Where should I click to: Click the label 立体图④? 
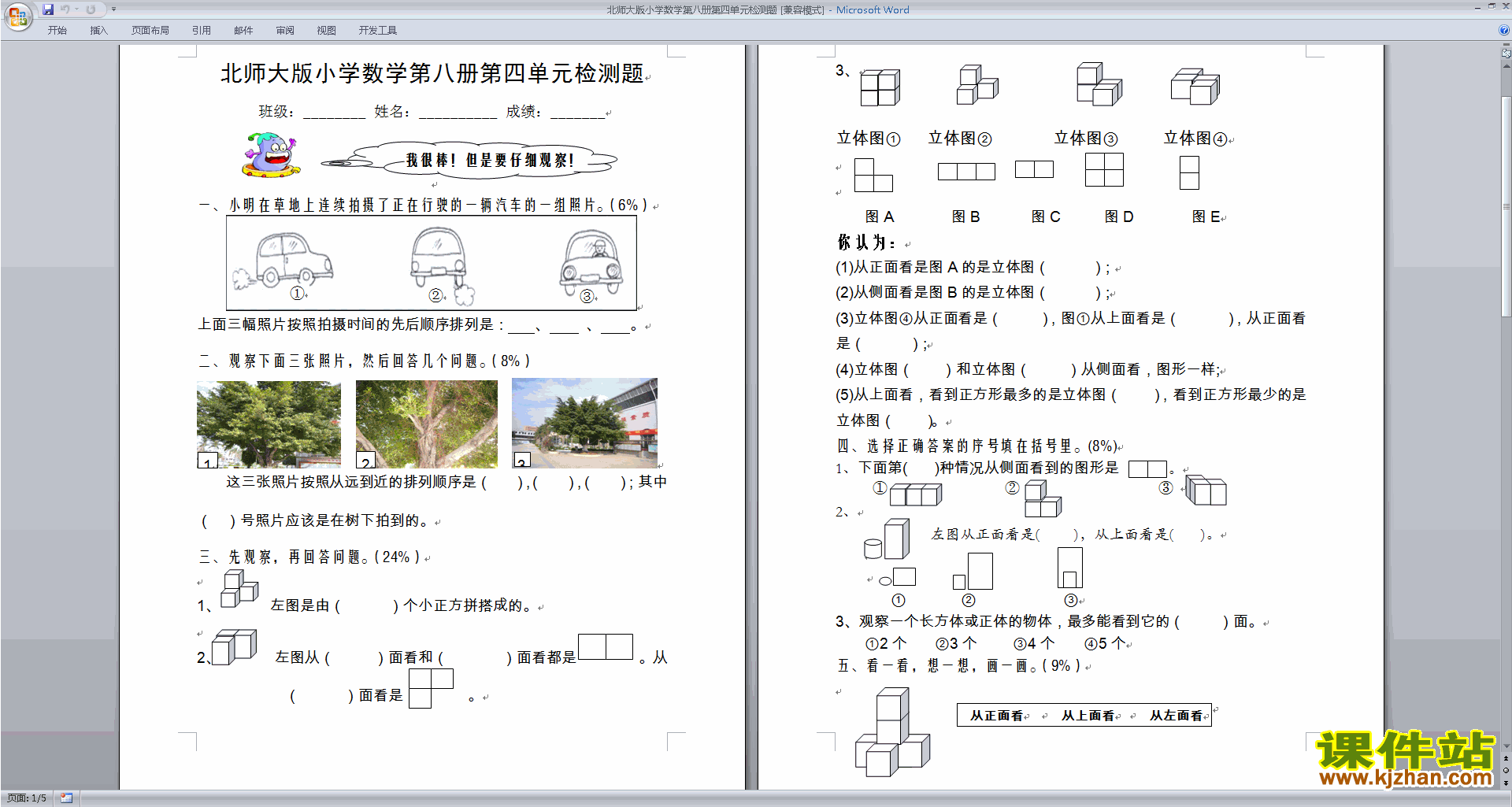(1196, 139)
